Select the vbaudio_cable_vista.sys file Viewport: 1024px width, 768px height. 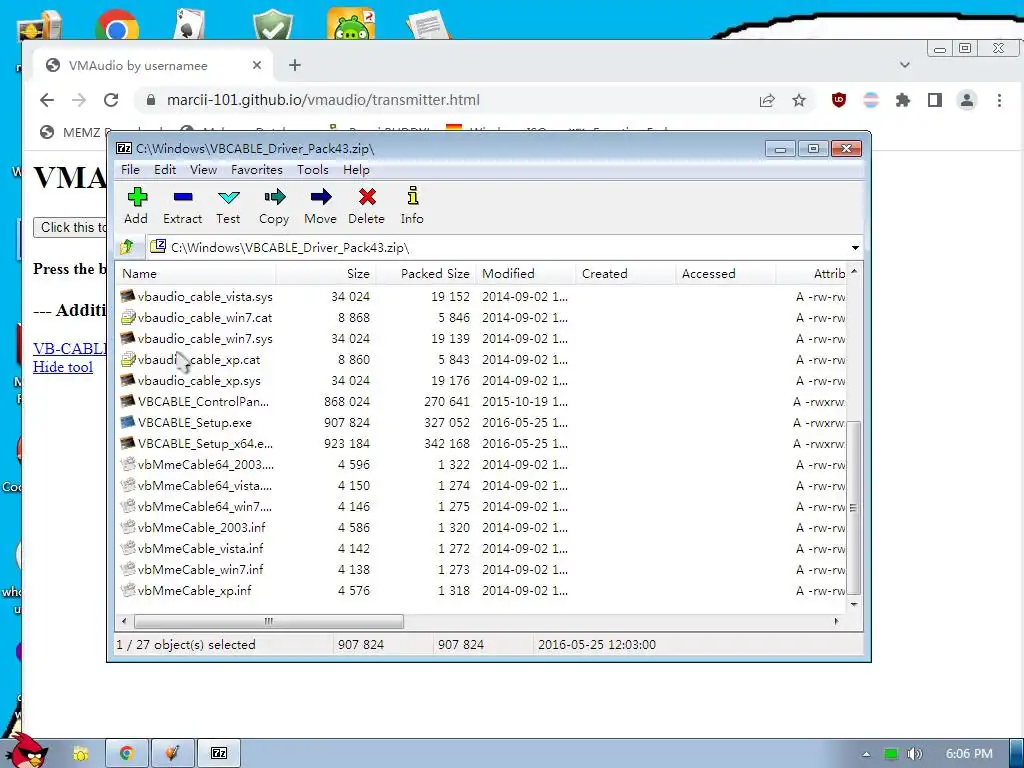tap(205, 296)
